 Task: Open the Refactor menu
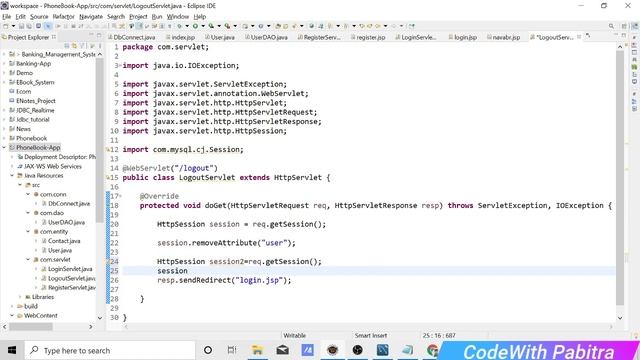pos(63,17)
